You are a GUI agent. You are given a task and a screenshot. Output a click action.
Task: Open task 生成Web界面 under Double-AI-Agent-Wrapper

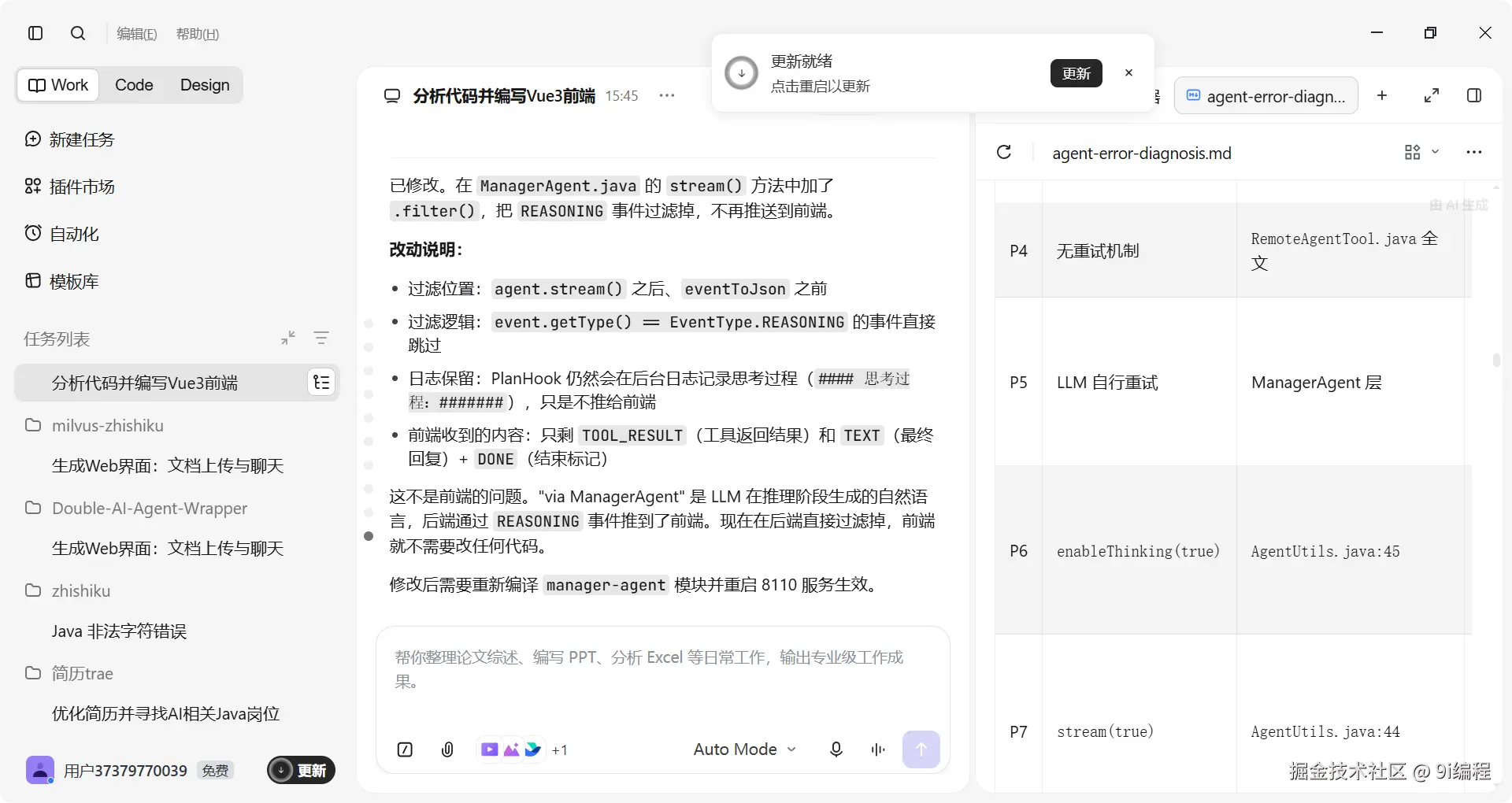168,548
